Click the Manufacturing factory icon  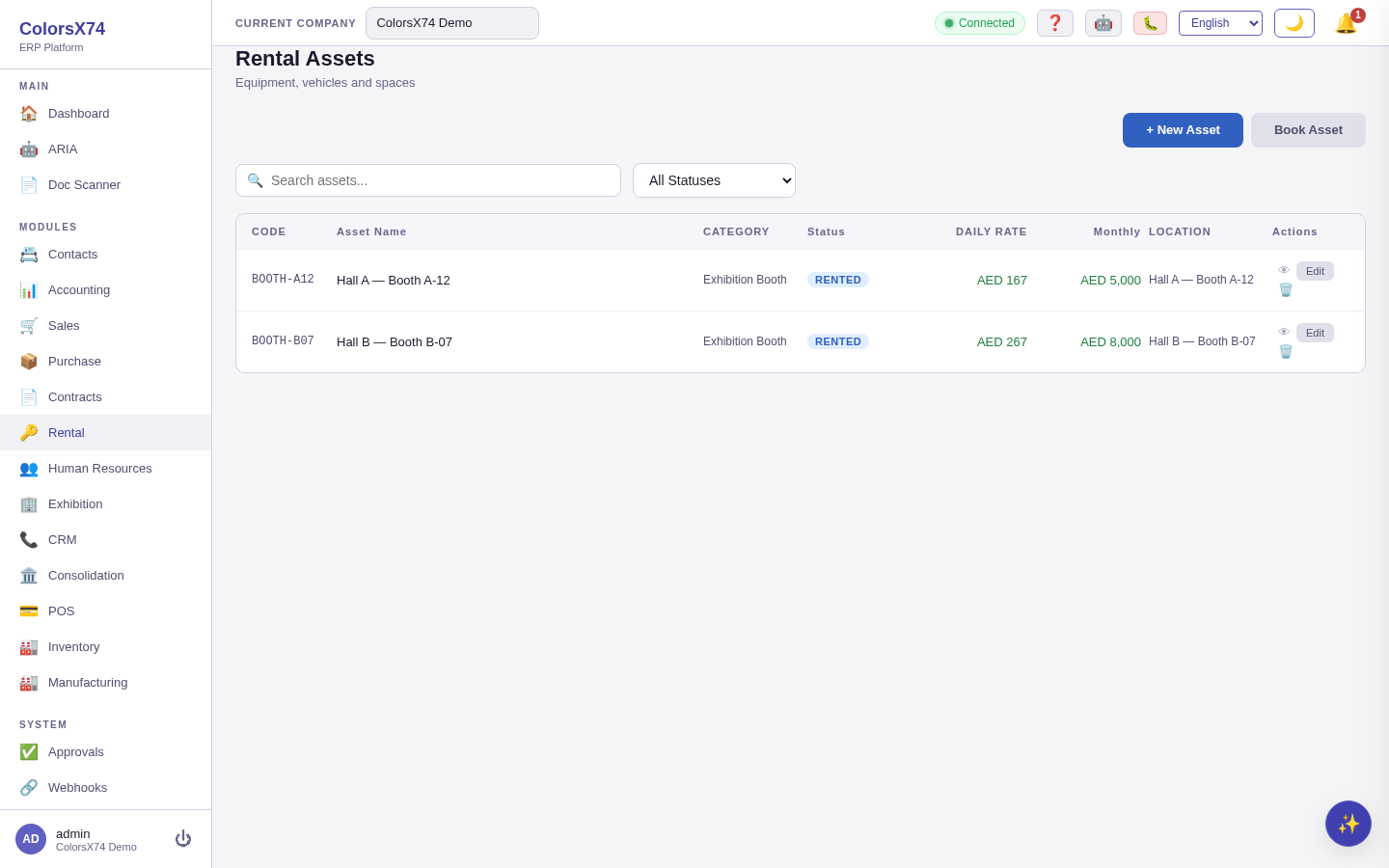click(29, 682)
